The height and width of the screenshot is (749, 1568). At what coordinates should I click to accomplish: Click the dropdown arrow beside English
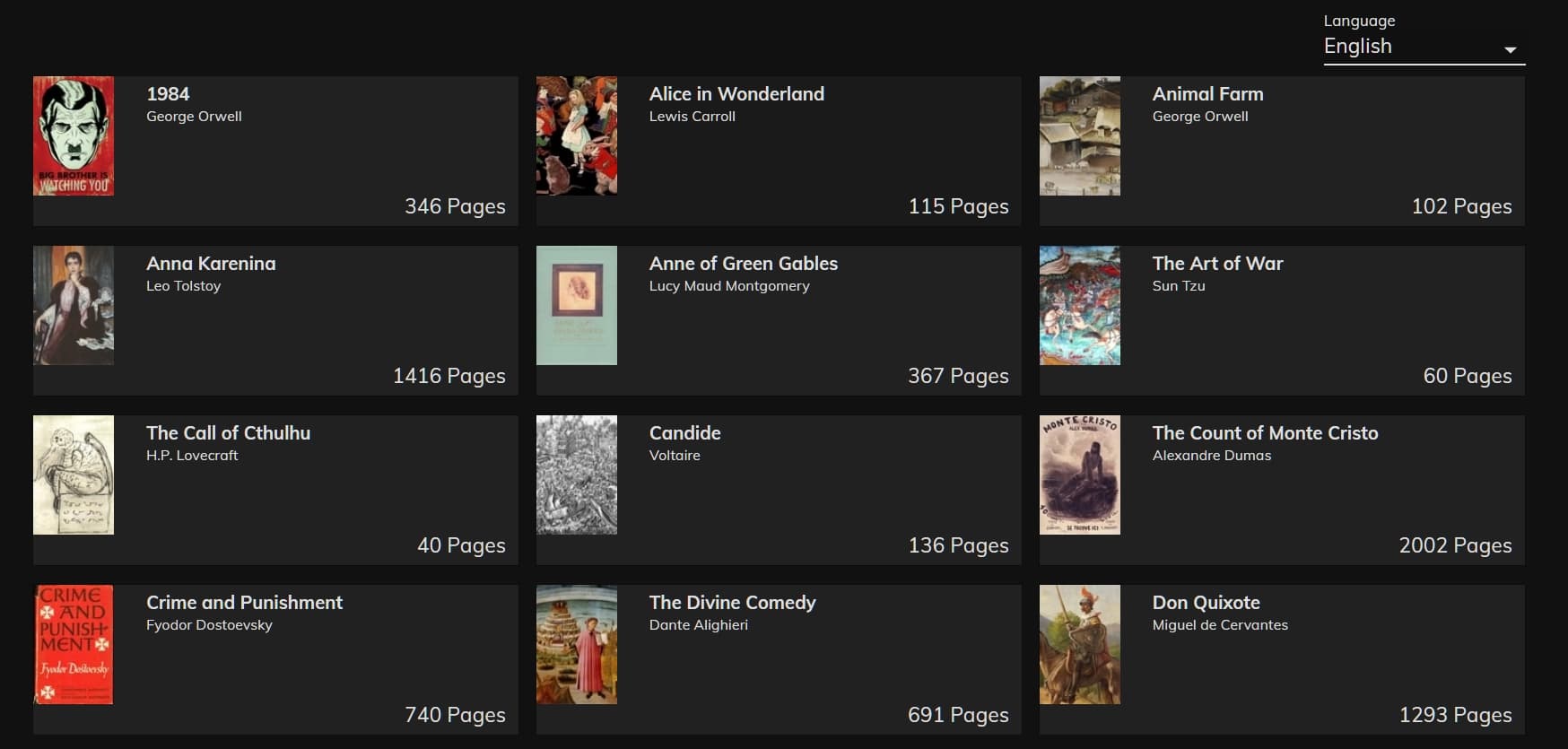[1511, 49]
